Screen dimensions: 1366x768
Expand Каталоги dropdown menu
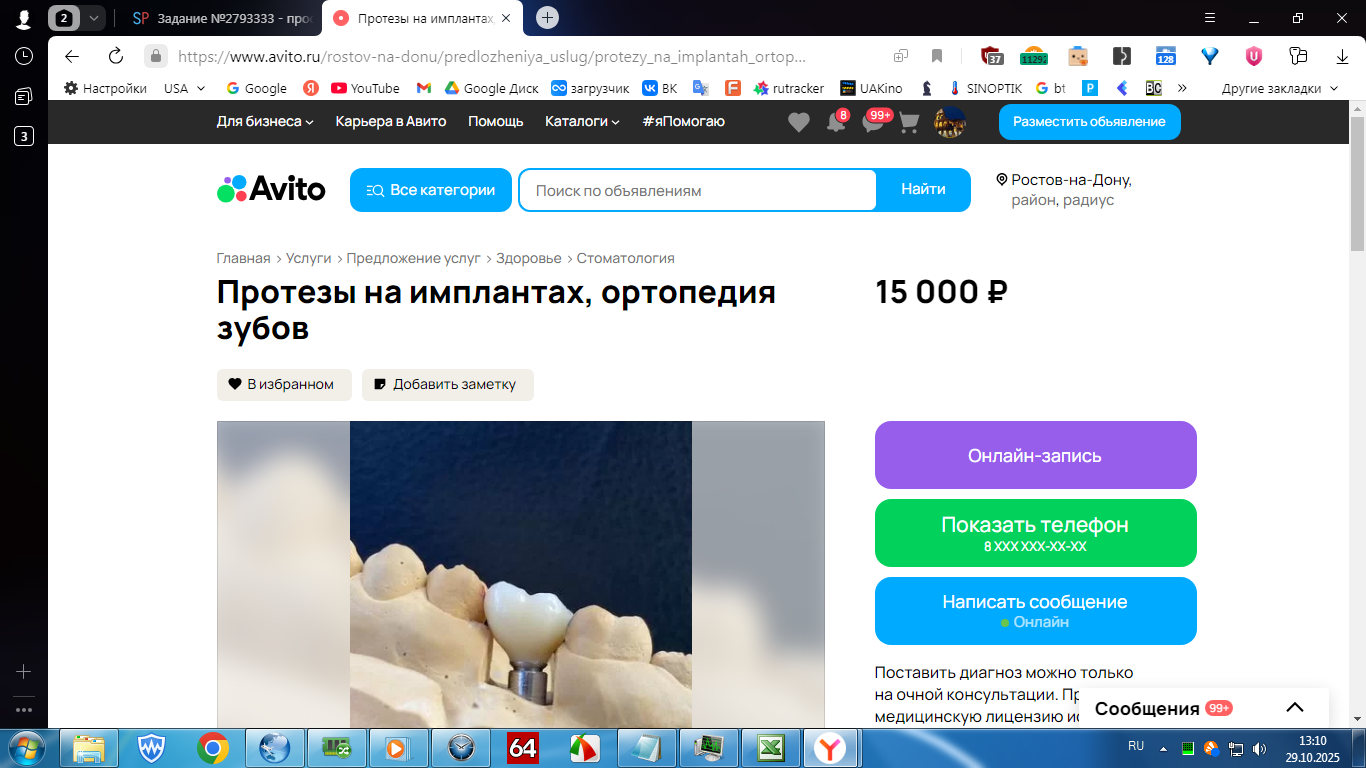(x=582, y=122)
